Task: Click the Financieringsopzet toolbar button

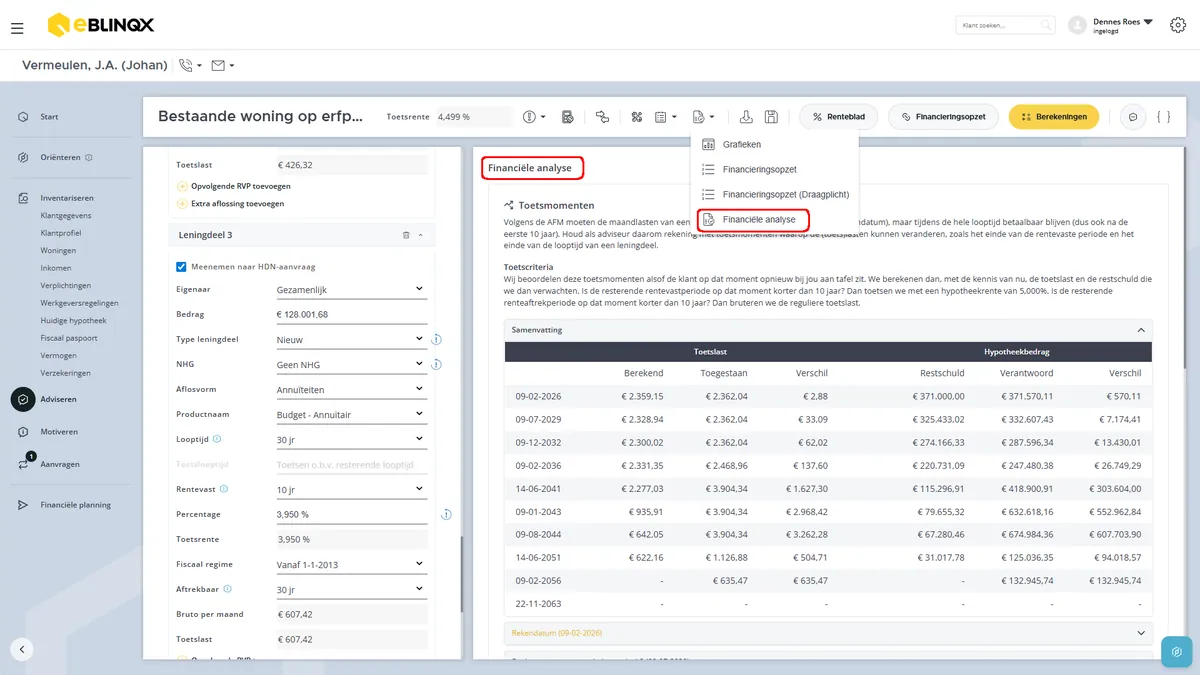Action: 944,117
